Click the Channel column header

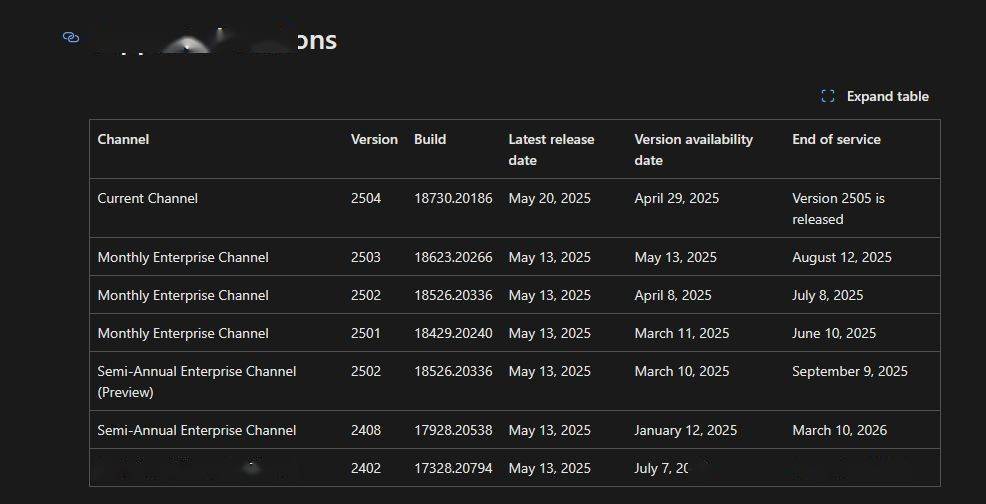coord(123,139)
